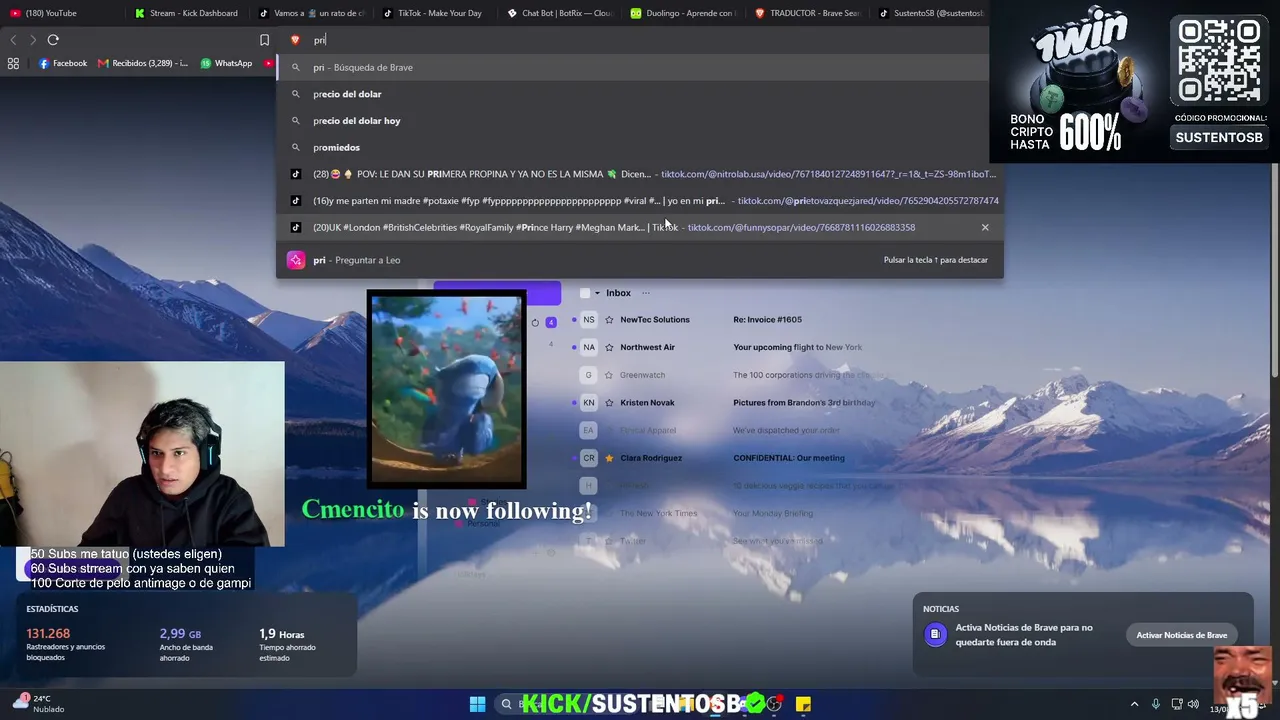Switch to the YouTube browser tab
Image resolution: width=1280 pixels, height=720 pixels.
coord(62,13)
